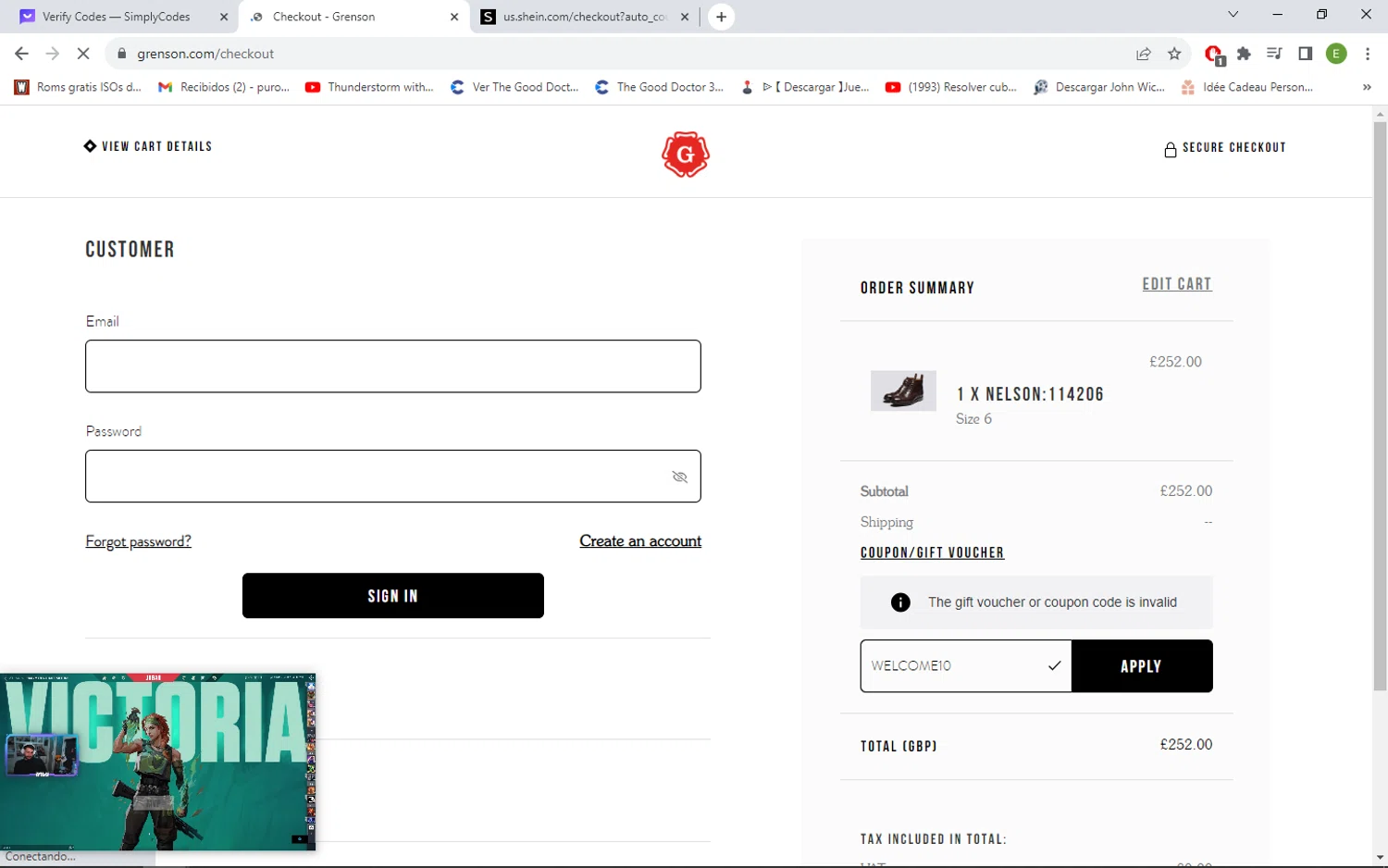Toggle the browser side panel

tap(1306, 54)
